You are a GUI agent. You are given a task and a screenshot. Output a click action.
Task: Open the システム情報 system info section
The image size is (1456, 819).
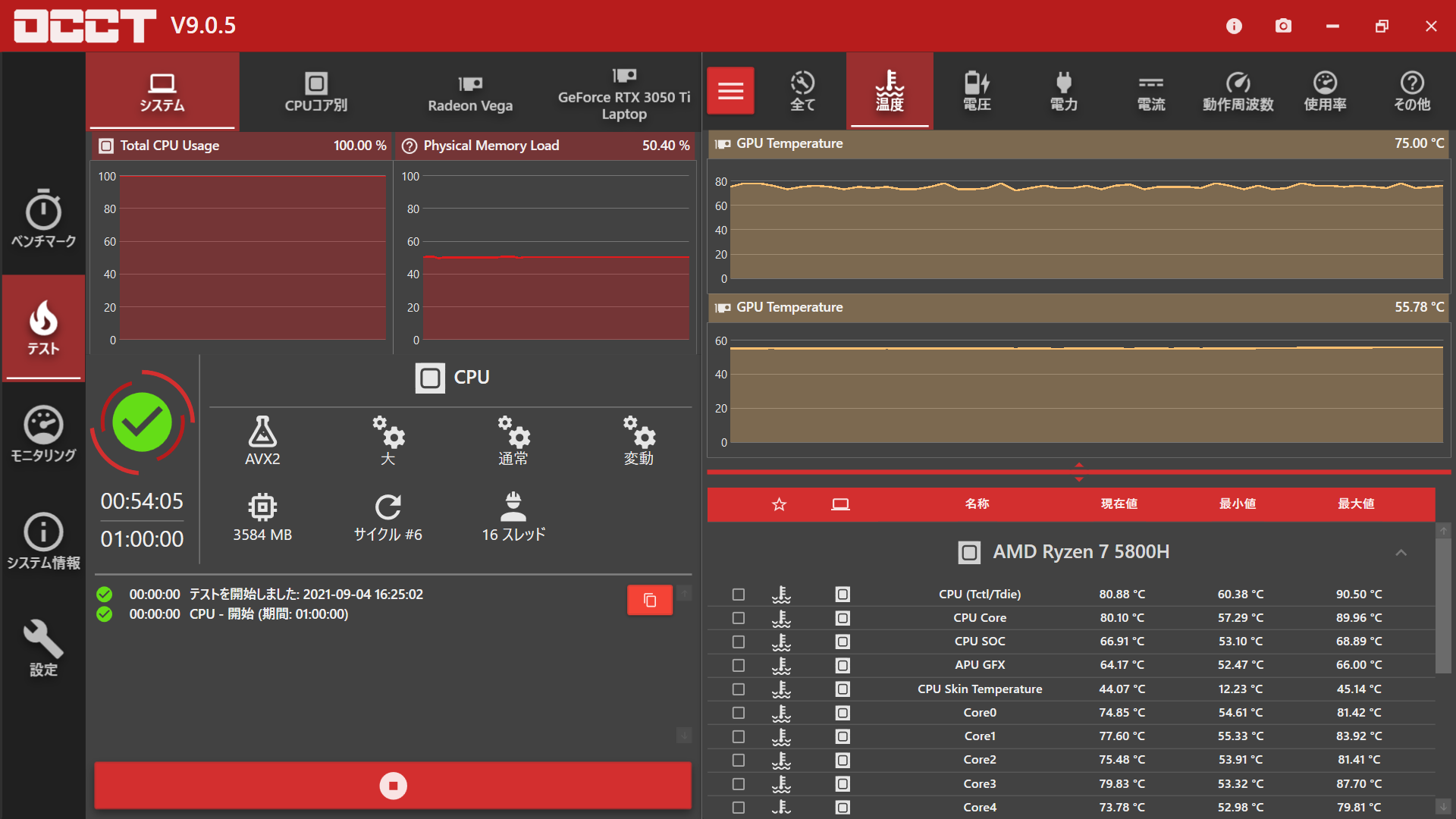coord(43,541)
